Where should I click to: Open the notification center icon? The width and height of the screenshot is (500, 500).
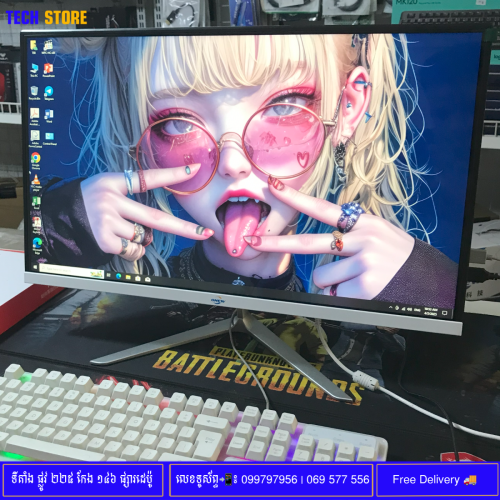(x=445, y=313)
